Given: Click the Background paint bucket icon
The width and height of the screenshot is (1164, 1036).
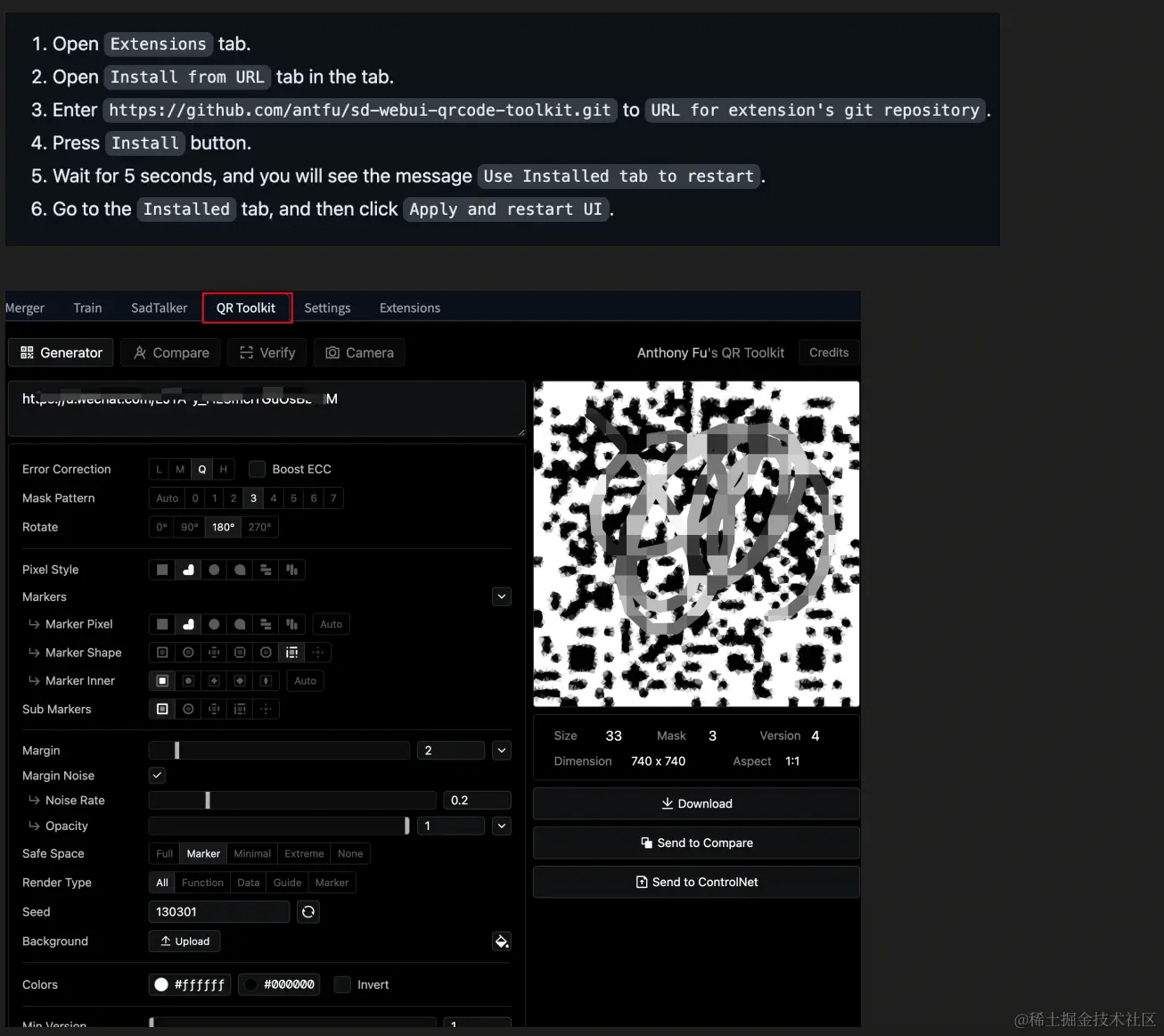Looking at the screenshot, I should coord(502,941).
